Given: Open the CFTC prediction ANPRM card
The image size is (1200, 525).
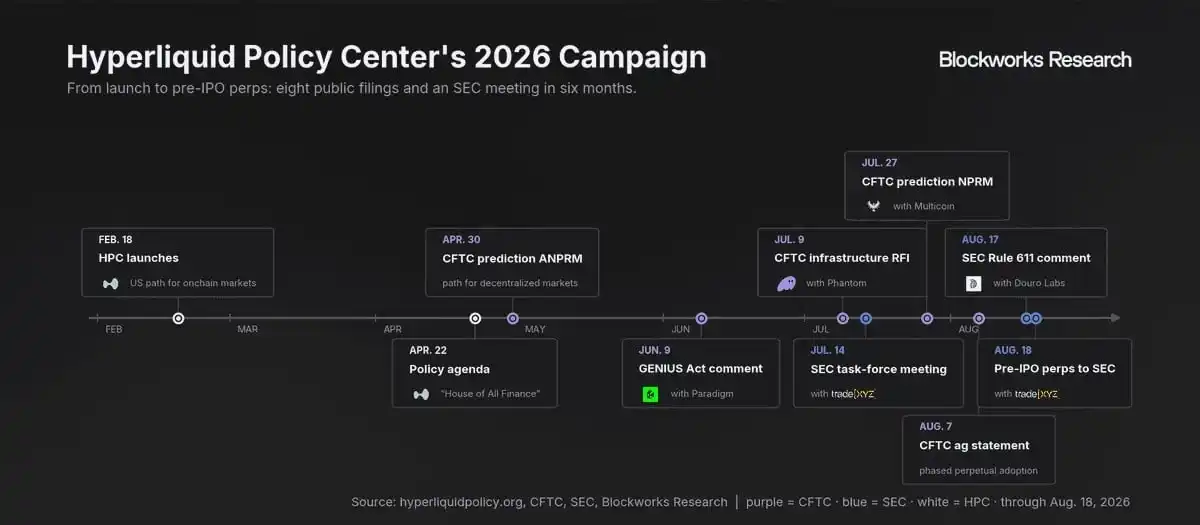Looking at the screenshot, I should (x=512, y=262).
